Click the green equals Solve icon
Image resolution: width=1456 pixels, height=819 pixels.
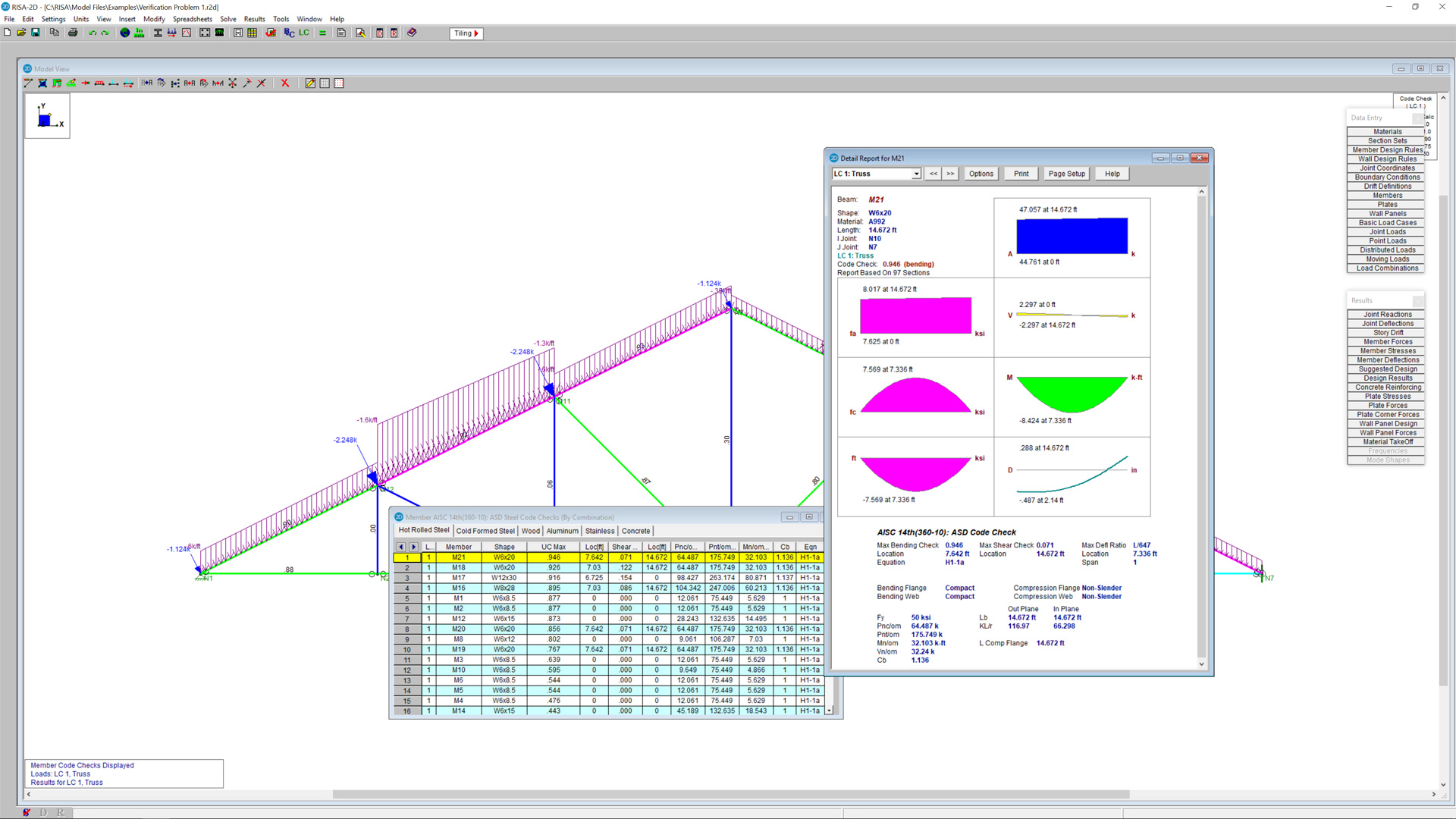pos(322,33)
